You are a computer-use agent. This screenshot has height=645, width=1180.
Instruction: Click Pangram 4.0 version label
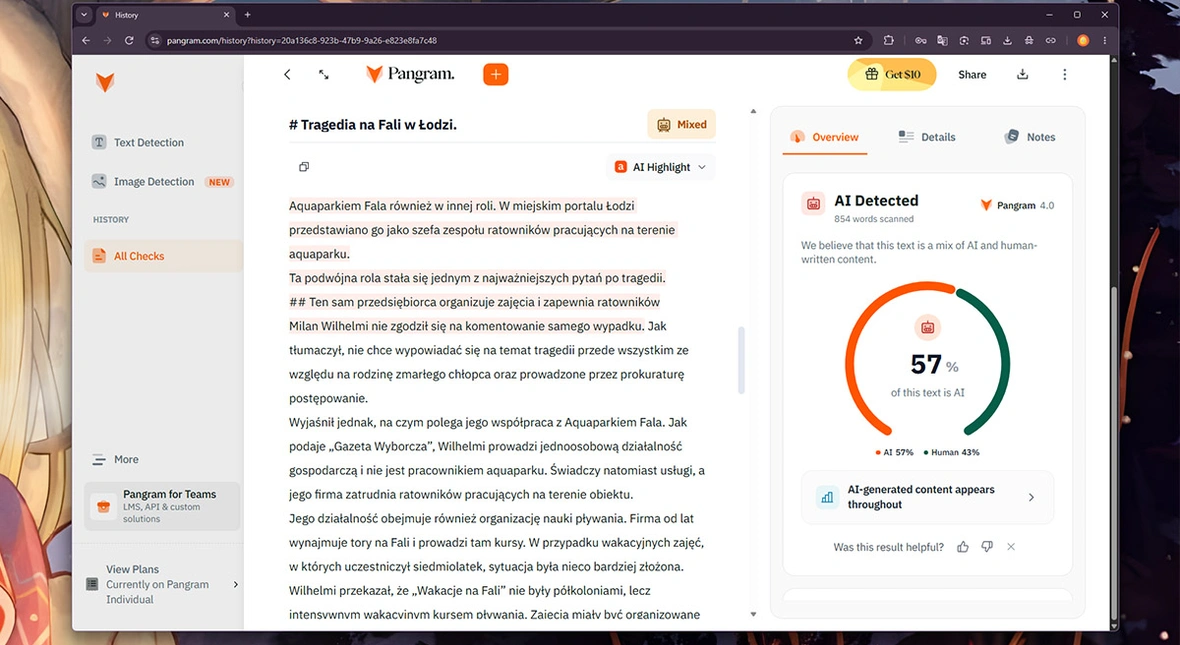[x=1017, y=205]
